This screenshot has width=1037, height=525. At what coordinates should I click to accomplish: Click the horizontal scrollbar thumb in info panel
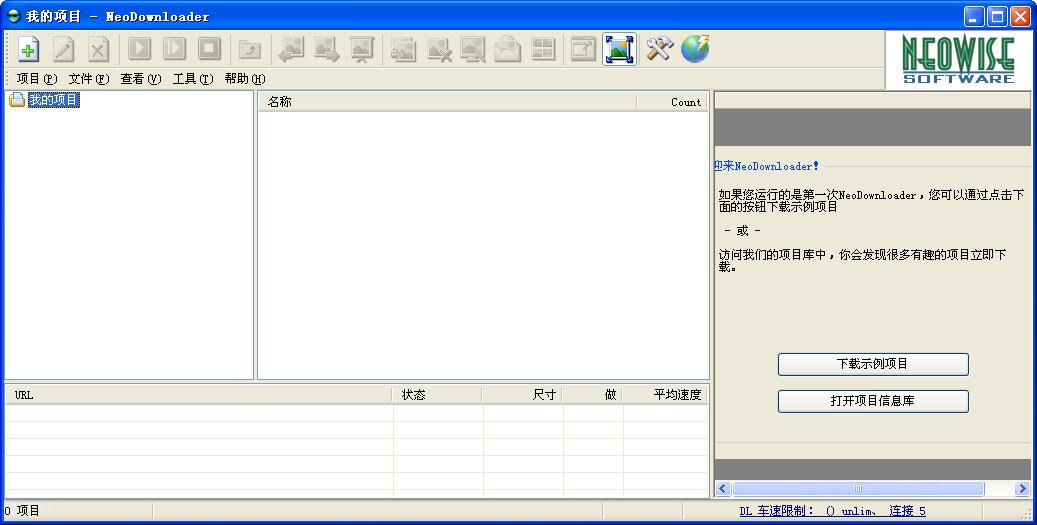pyautogui.click(x=858, y=489)
